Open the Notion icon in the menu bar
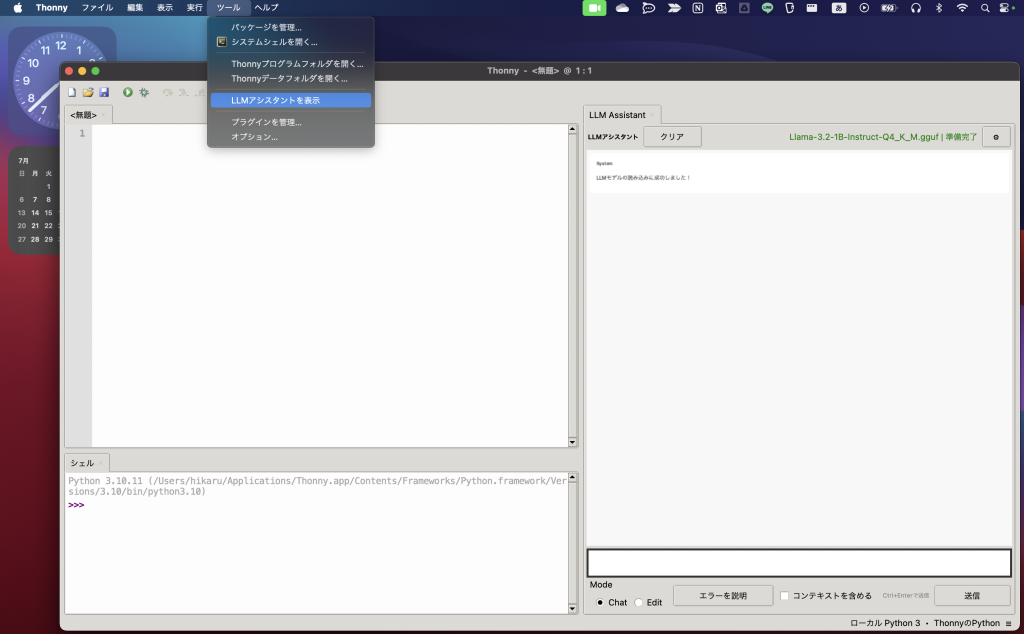The image size is (1024, 634). click(697, 8)
